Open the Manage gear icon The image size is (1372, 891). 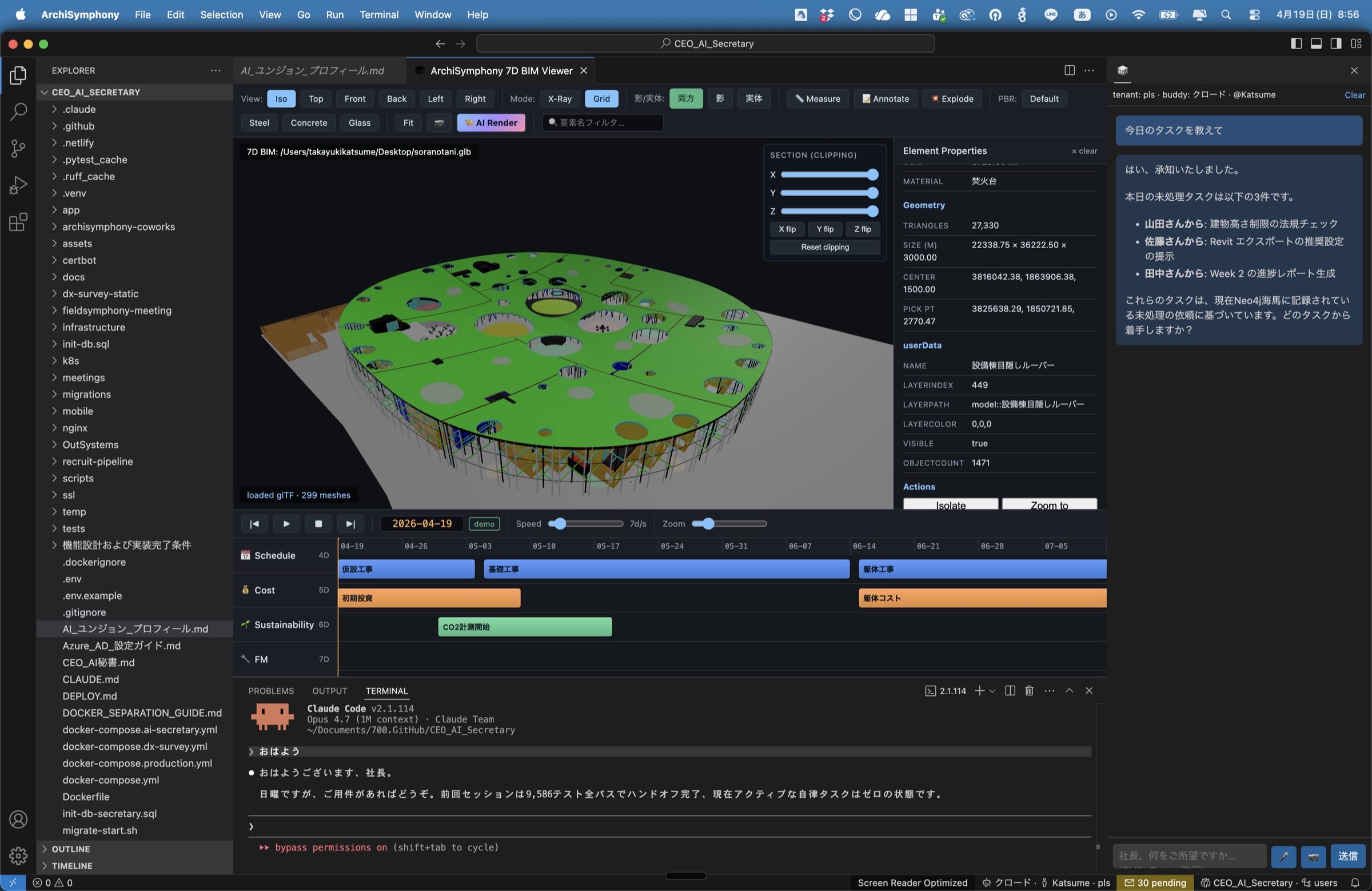coord(18,856)
